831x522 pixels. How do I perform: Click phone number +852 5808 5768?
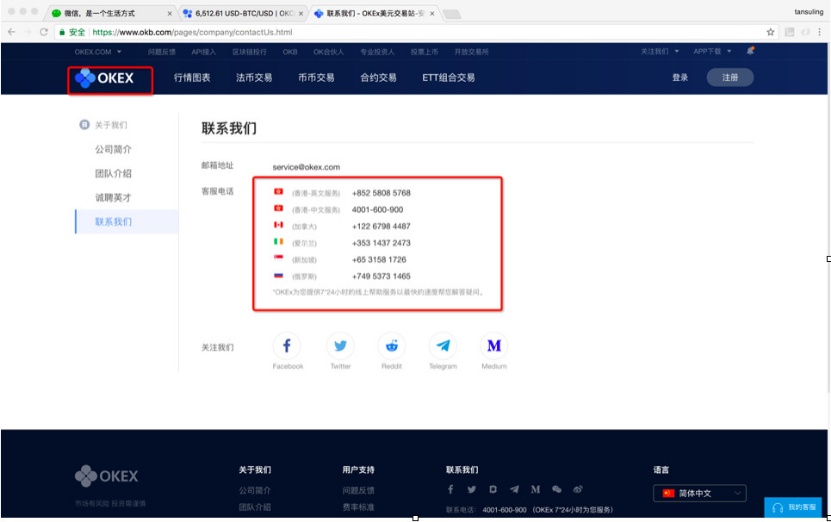[381, 193]
